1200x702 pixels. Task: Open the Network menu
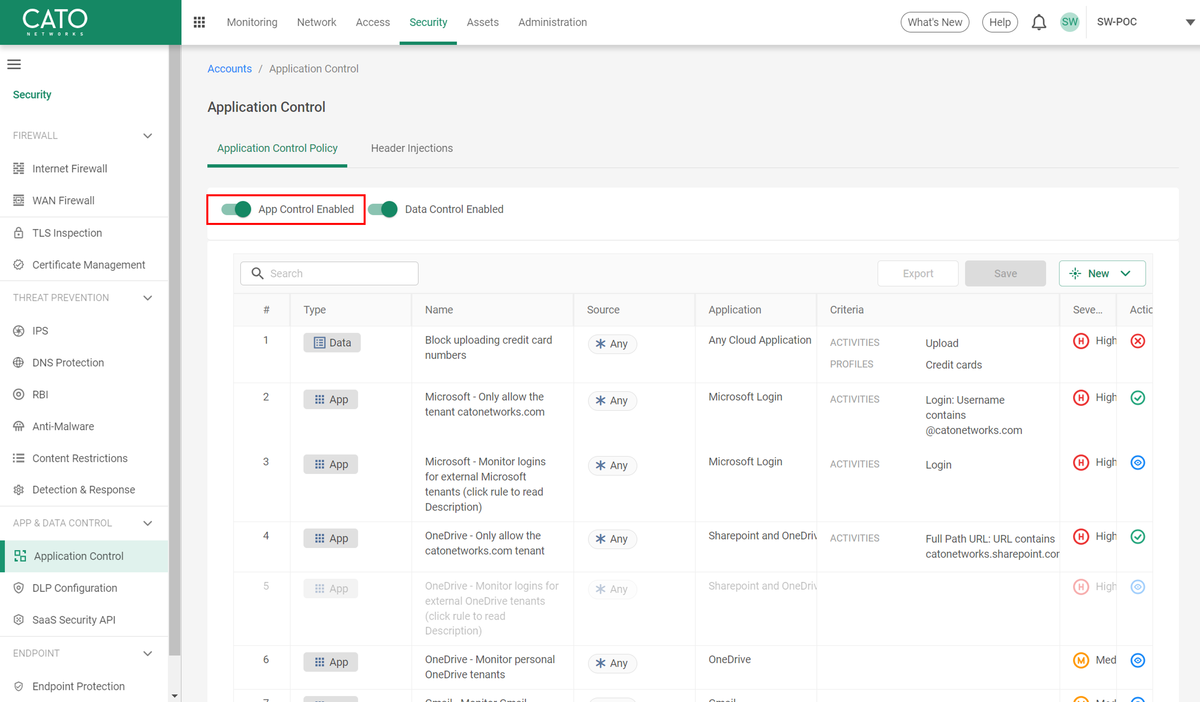(317, 22)
